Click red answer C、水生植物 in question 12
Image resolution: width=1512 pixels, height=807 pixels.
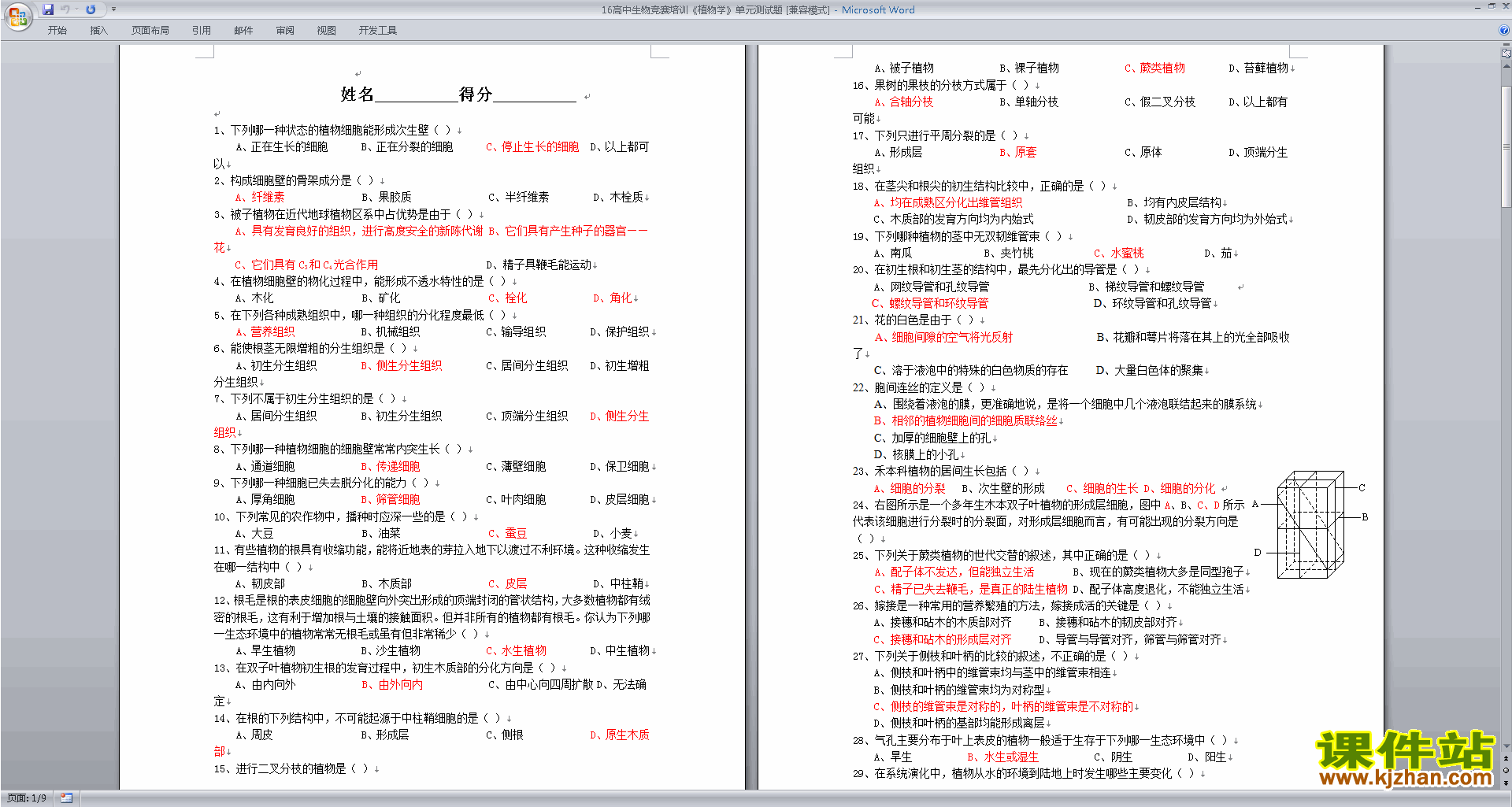517,651
